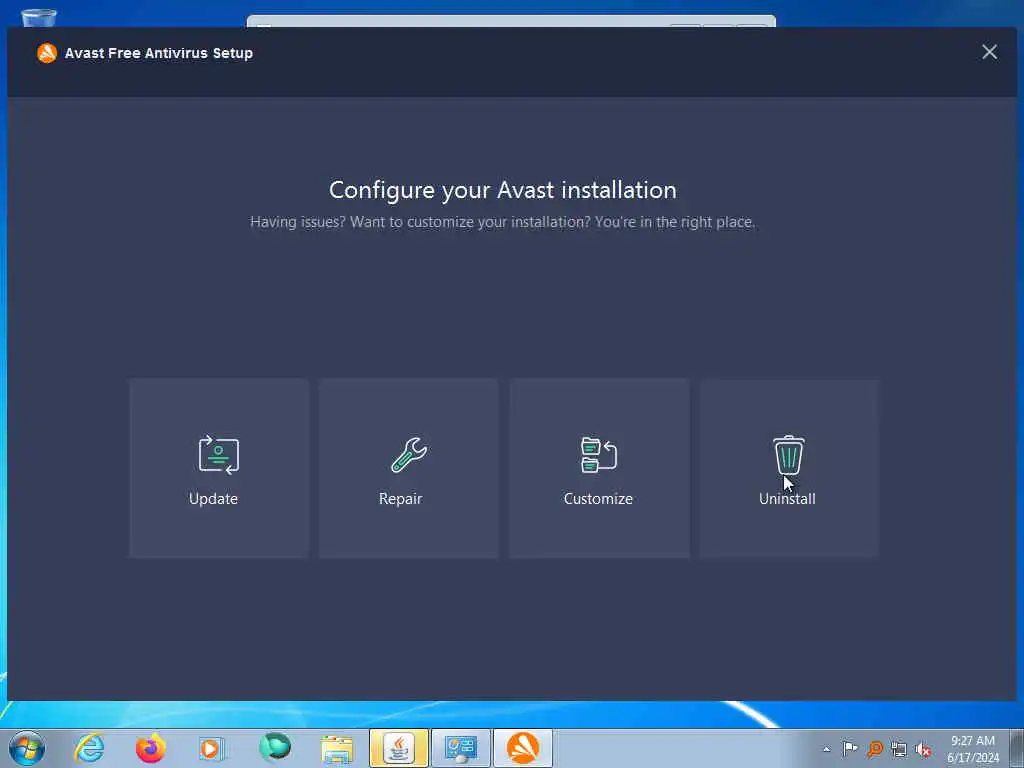Click the "Having issues?" subtitle text

tap(502, 222)
